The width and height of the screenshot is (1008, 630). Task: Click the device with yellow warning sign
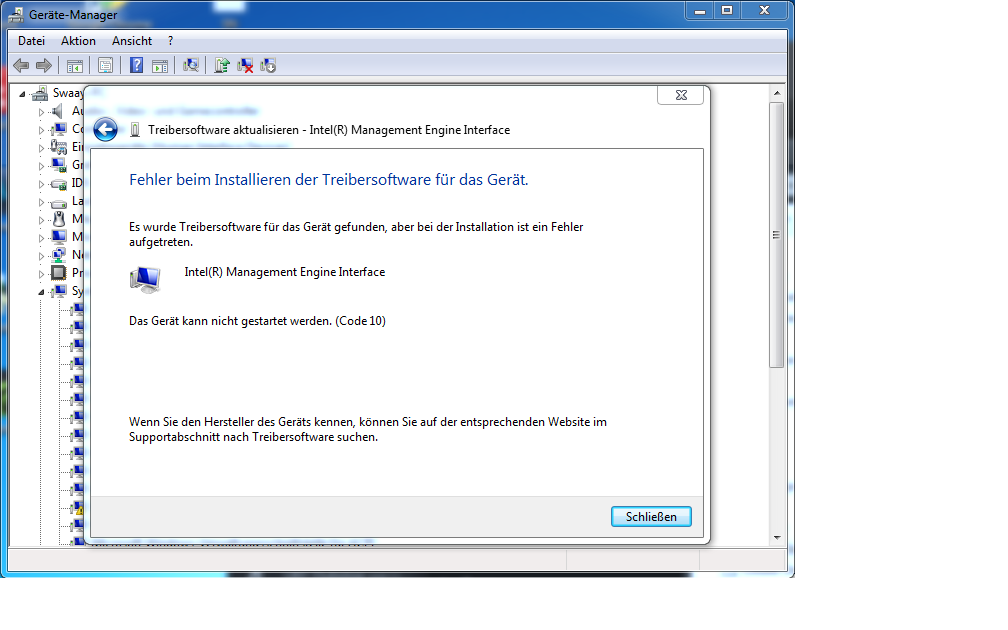[x=78, y=508]
